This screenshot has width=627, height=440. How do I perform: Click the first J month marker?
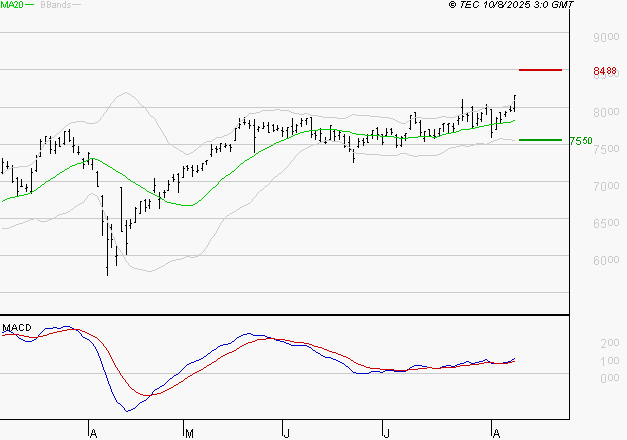(x=286, y=434)
